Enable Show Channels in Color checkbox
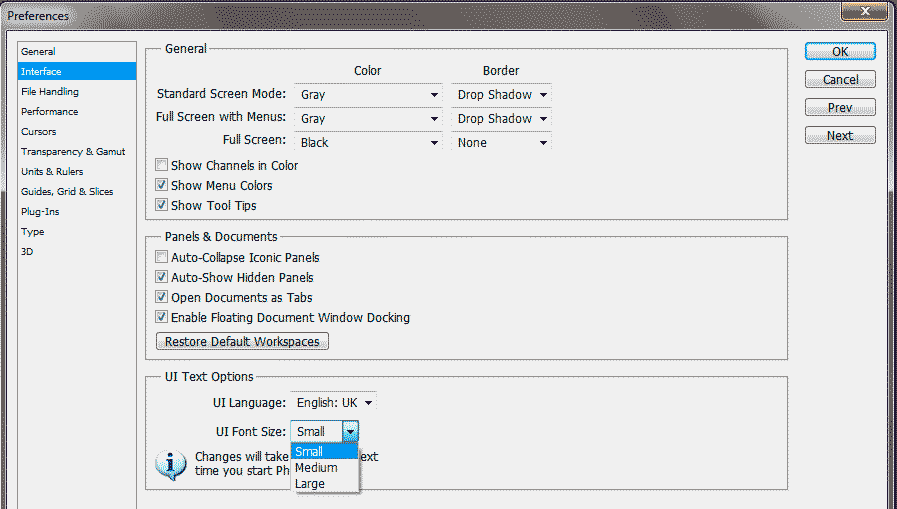This screenshot has height=509, width=897. tap(162, 166)
